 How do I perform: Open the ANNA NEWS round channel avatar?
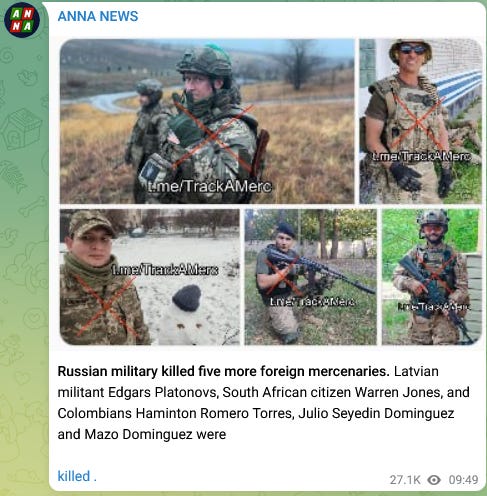click(22, 20)
